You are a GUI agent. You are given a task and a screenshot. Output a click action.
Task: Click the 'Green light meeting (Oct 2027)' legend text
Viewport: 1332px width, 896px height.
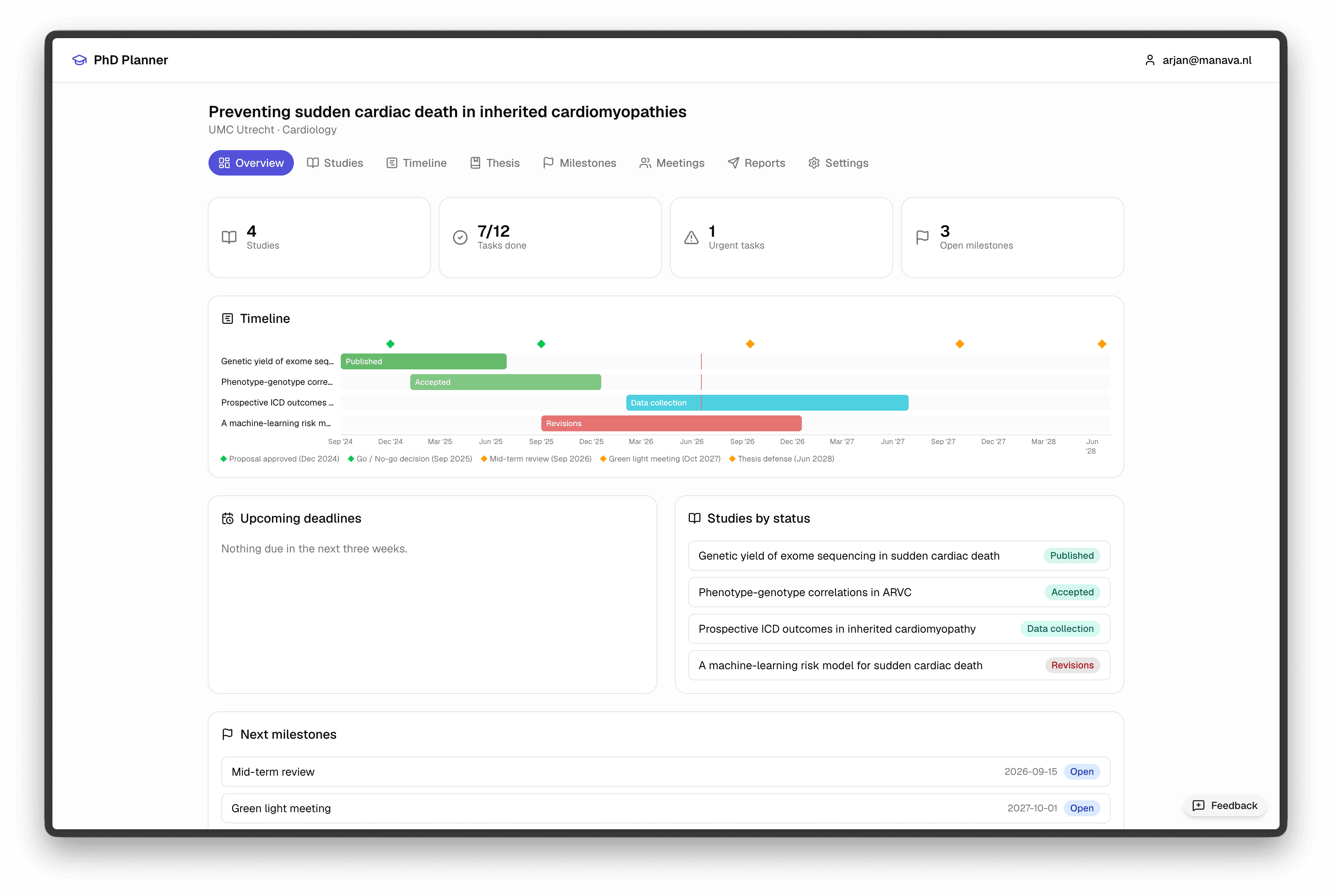tap(664, 459)
